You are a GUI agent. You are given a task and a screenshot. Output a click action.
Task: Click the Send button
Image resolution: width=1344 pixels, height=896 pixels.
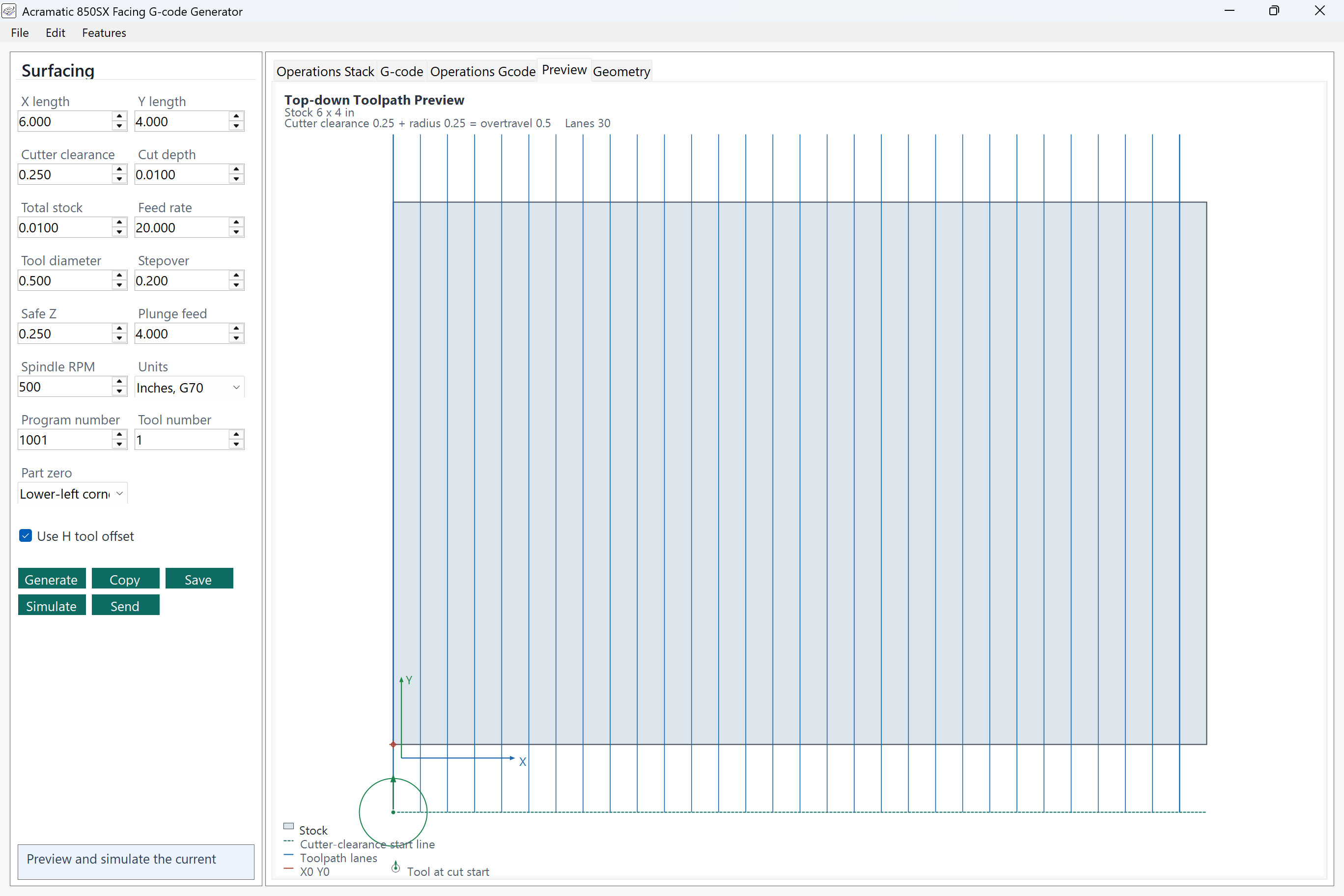[125, 605]
